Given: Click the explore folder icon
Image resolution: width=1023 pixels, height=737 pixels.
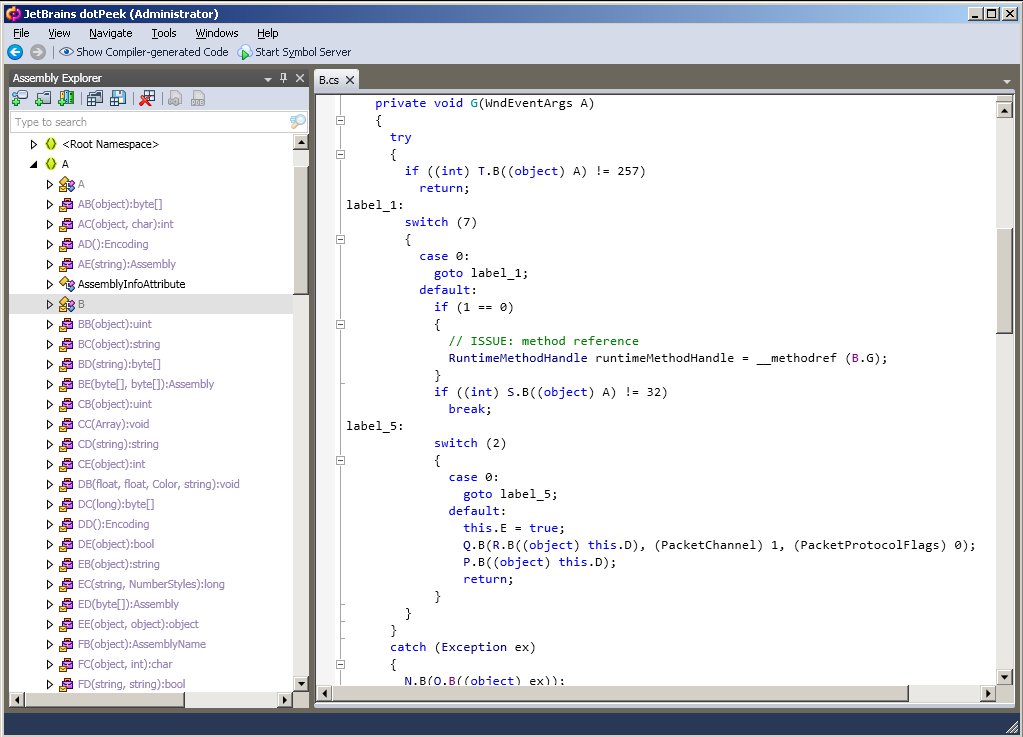Looking at the screenshot, I should click(x=43, y=98).
